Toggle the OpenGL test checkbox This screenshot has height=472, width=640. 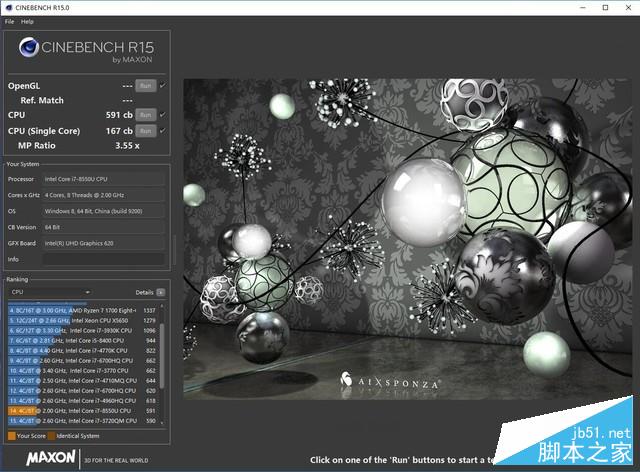coord(162,86)
